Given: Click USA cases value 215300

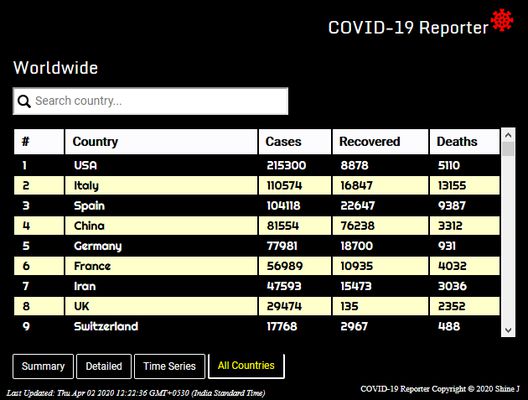Looking at the screenshot, I should point(286,165).
